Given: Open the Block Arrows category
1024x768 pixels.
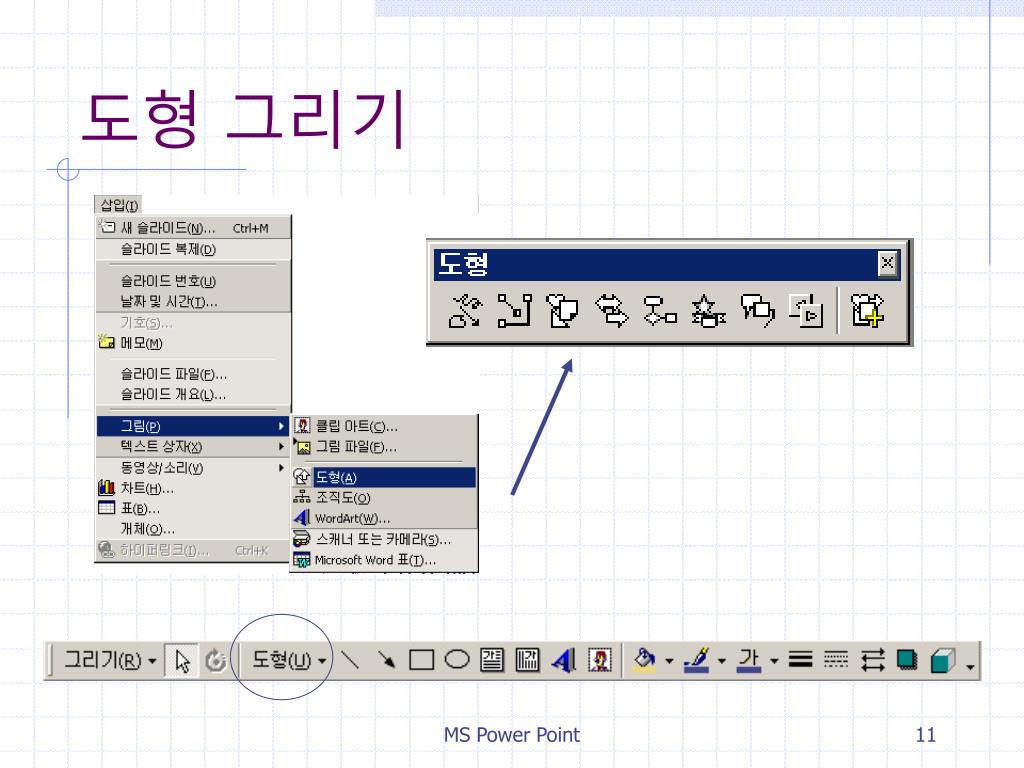Looking at the screenshot, I should 612,310.
